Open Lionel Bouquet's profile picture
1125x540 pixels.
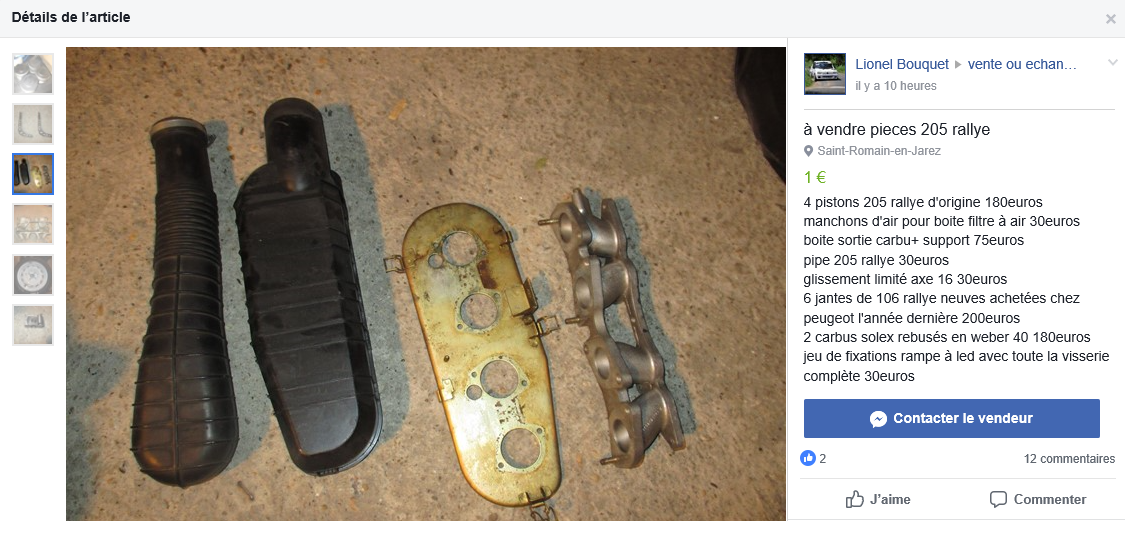pos(824,74)
